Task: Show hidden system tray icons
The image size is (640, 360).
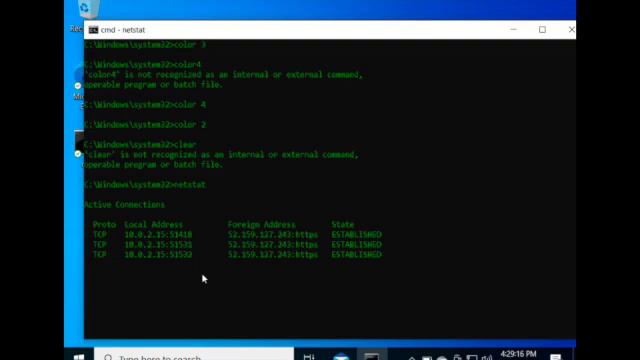Action: point(412,358)
